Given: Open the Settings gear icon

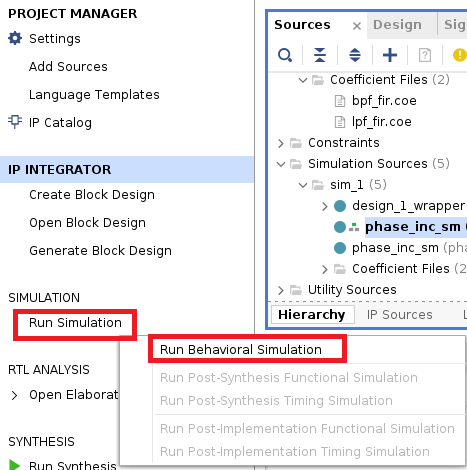Looking at the screenshot, I should [15, 38].
